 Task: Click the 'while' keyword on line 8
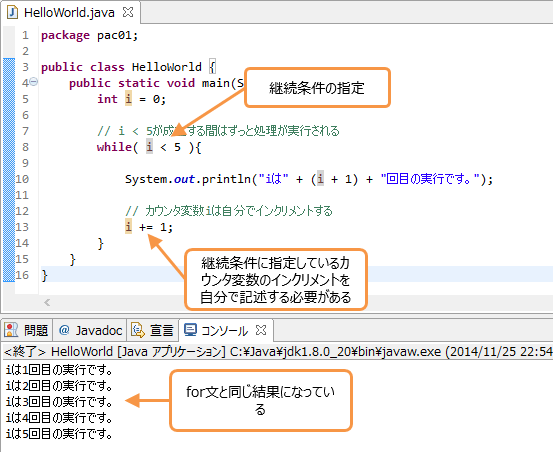click(114, 147)
